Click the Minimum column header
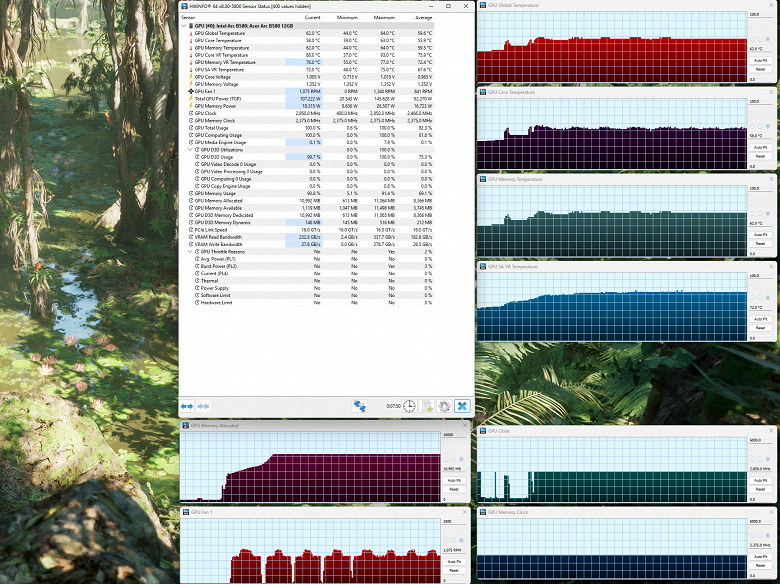Viewport: 780px width, 584px height. [x=341, y=17]
